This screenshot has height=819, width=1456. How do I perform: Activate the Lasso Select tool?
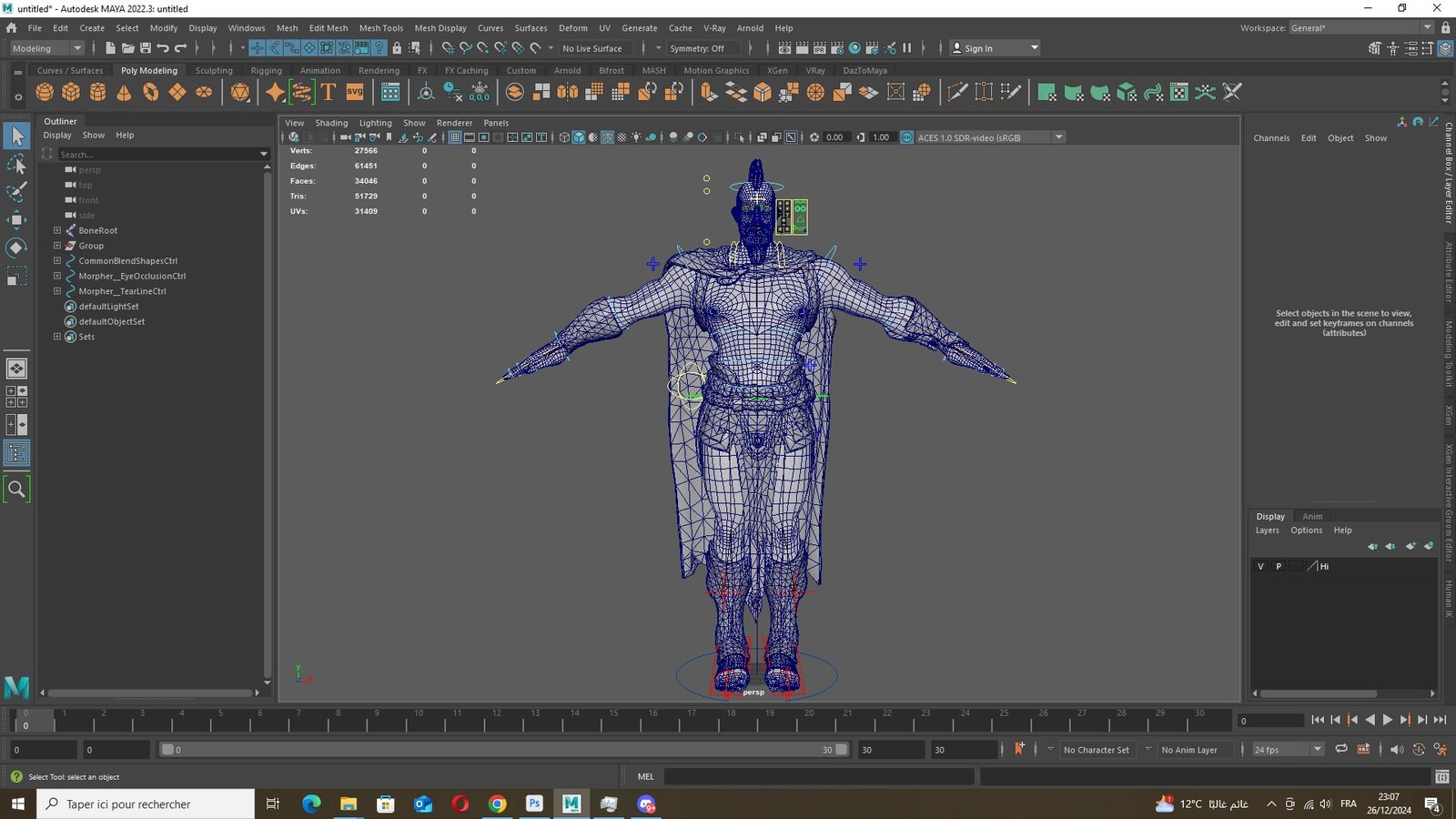(16, 165)
